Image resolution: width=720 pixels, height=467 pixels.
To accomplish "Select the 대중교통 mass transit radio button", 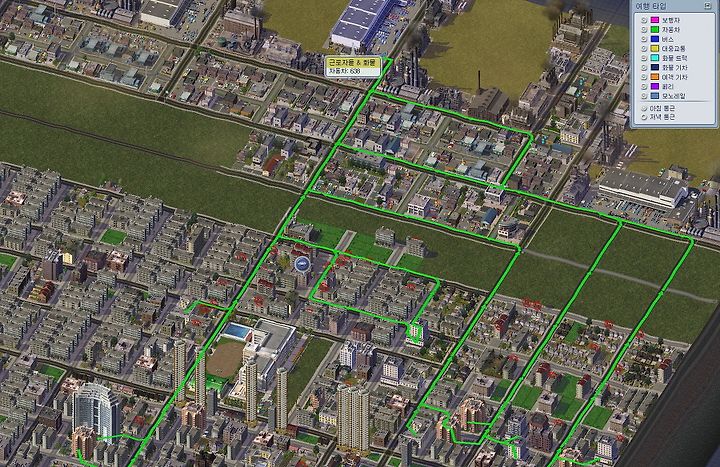I will pos(644,49).
